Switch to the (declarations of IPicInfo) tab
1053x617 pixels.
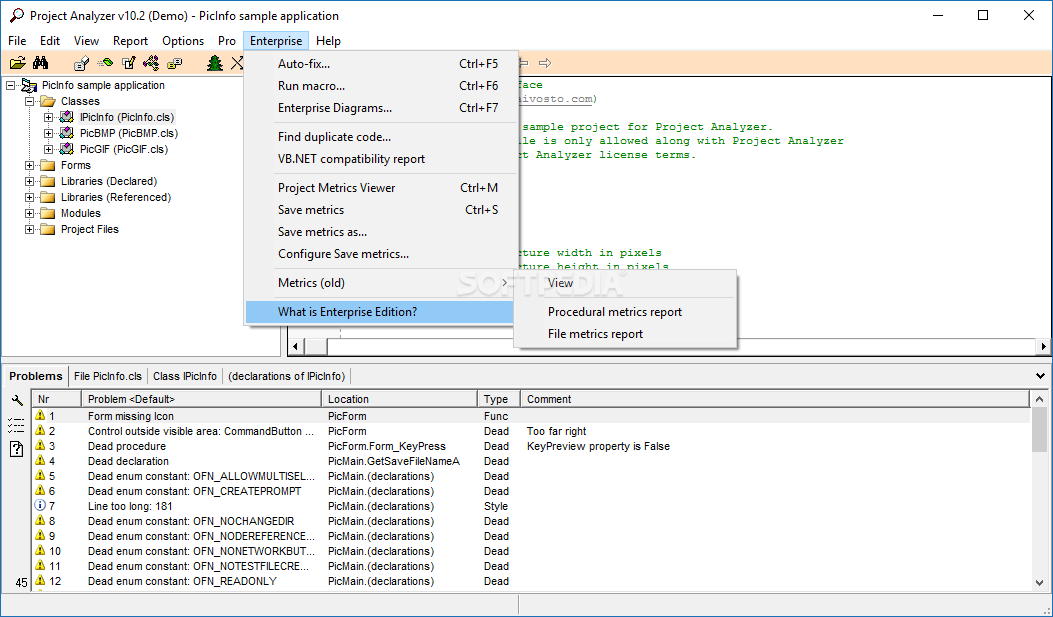pos(287,377)
